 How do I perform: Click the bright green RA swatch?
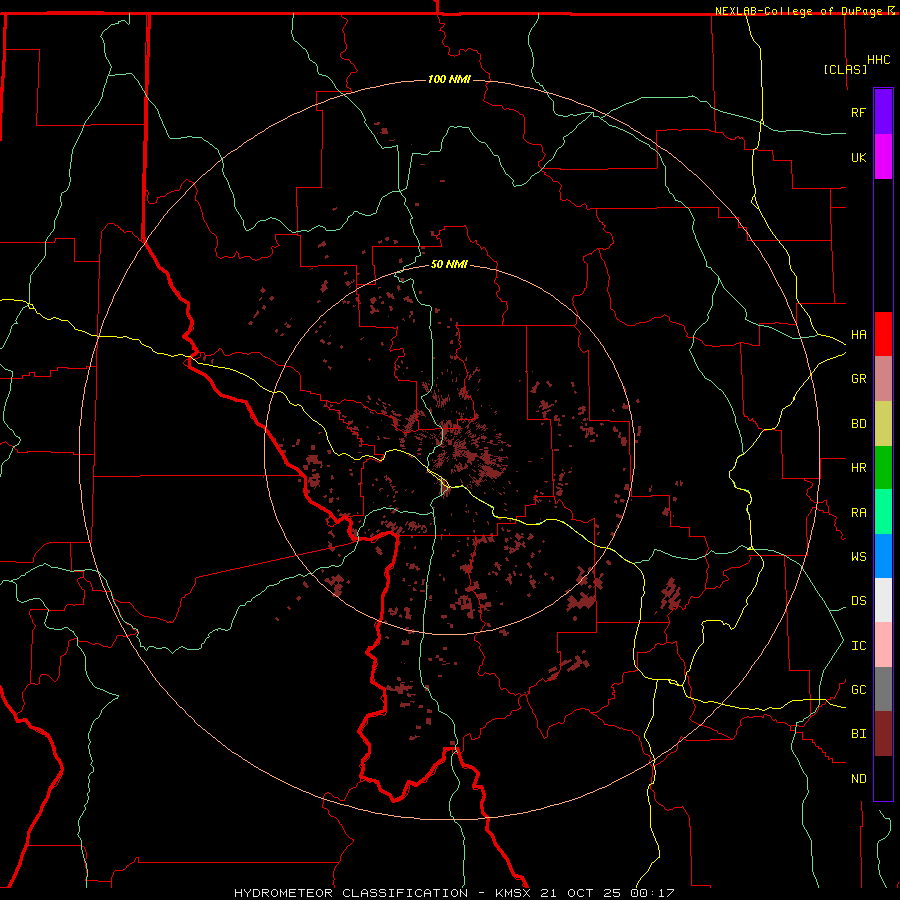click(x=883, y=512)
